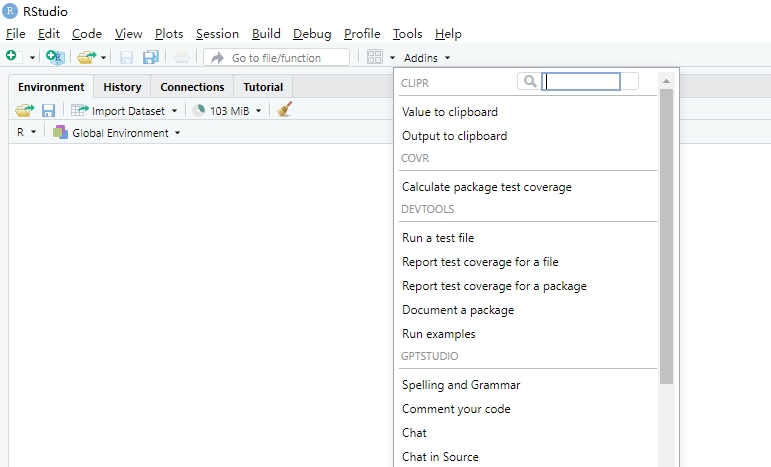Click the Save current document icon
The image size is (771, 467).
(x=126, y=58)
